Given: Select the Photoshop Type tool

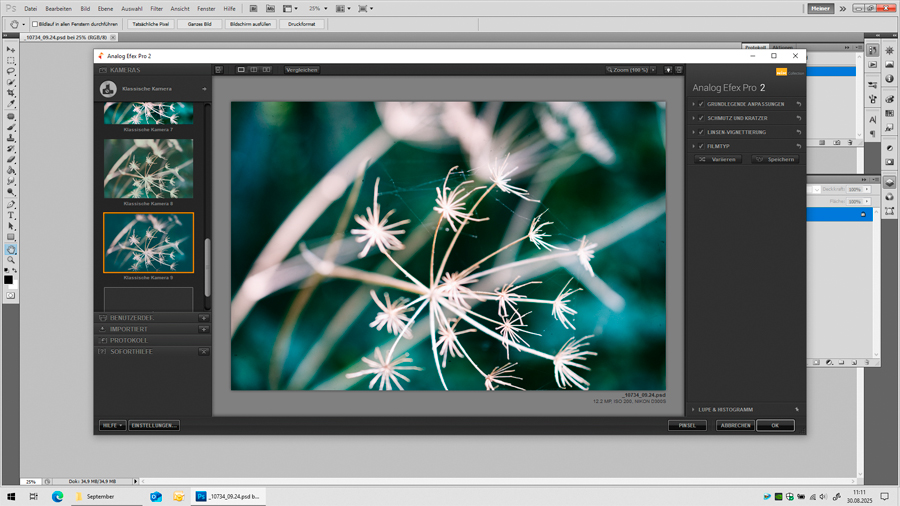Looking at the screenshot, I should pos(11,215).
